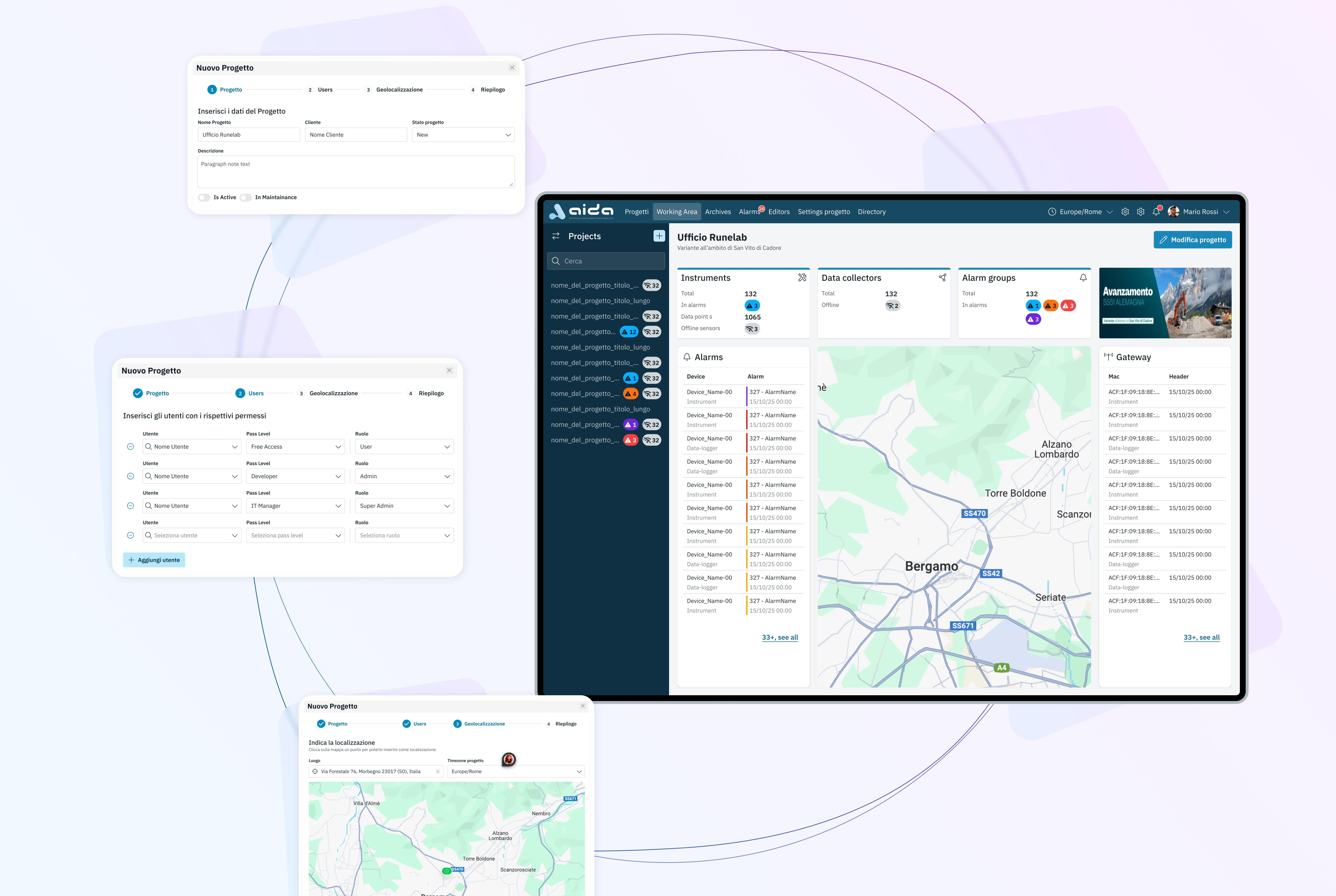Open the Ruolo dropdown showing Super Admin
1336x896 pixels.
(x=404, y=506)
